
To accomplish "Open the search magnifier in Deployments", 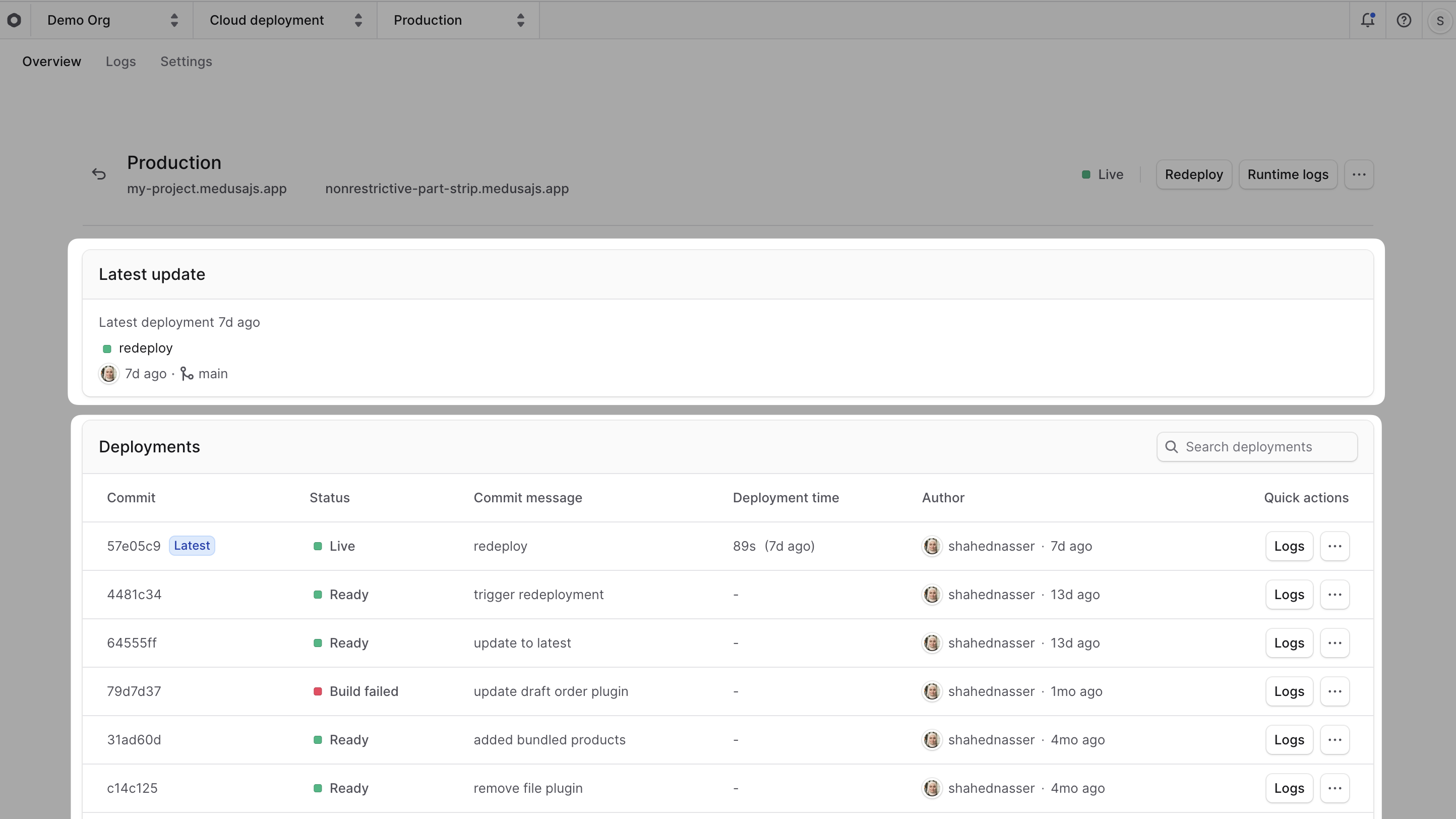I will coord(1173,446).
